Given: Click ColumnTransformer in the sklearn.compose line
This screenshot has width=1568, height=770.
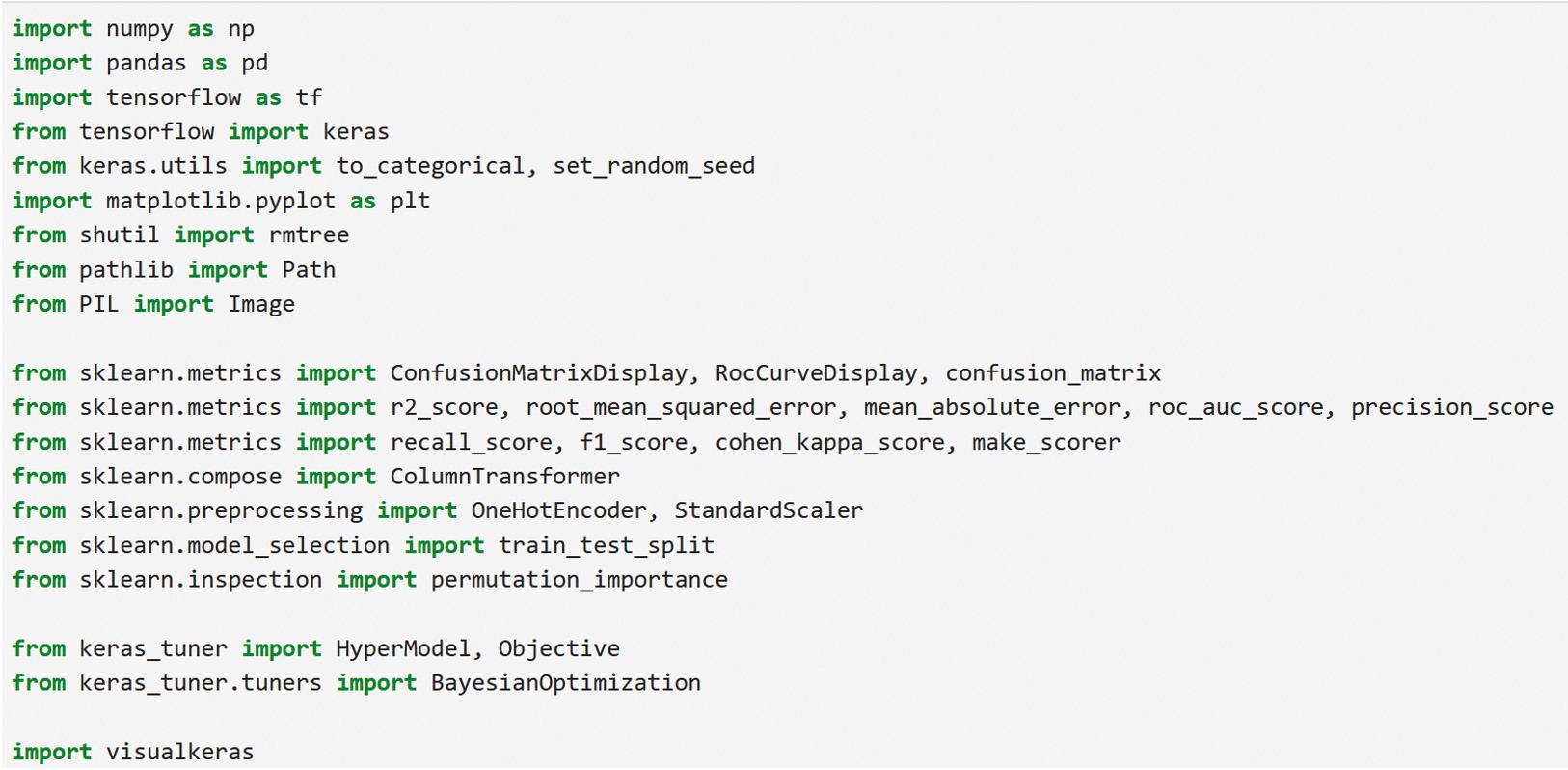Looking at the screenshot, I should coord(504,477).
